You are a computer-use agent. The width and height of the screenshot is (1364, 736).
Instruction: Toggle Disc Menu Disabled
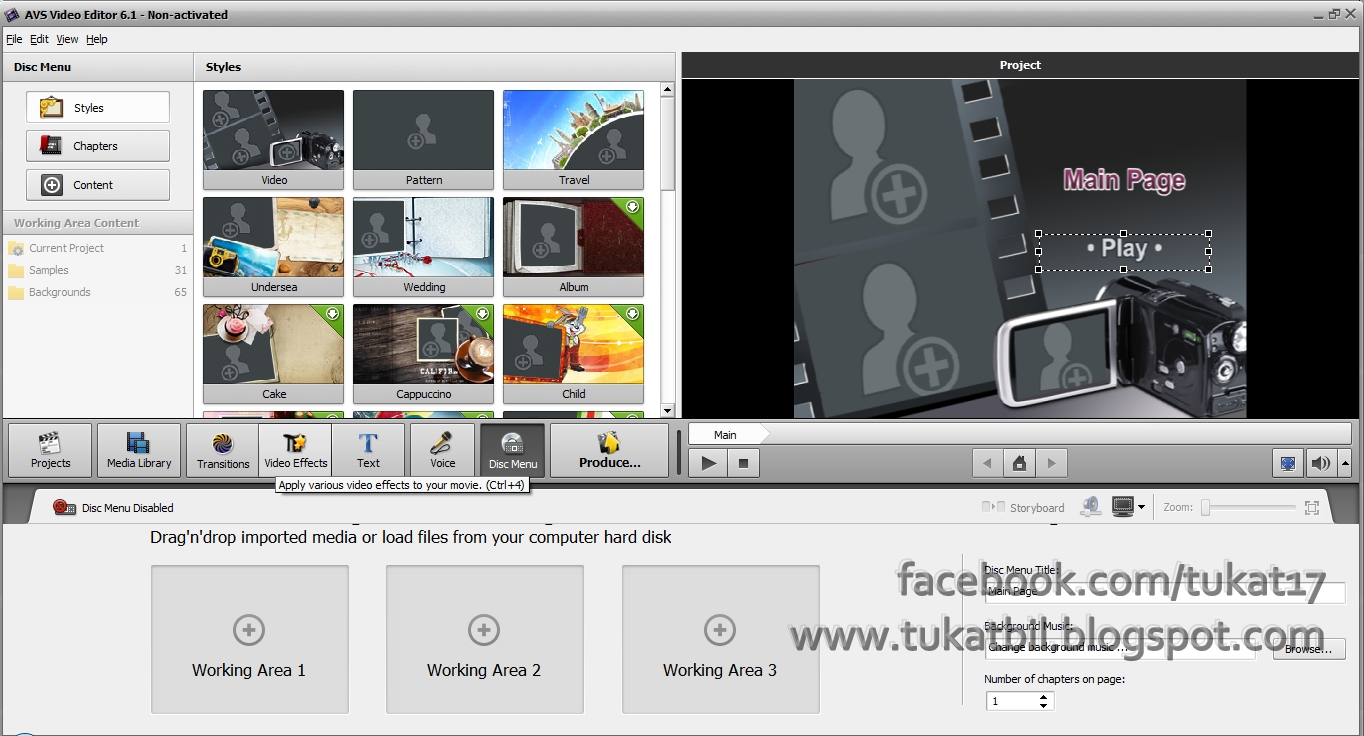coord(113,508)
